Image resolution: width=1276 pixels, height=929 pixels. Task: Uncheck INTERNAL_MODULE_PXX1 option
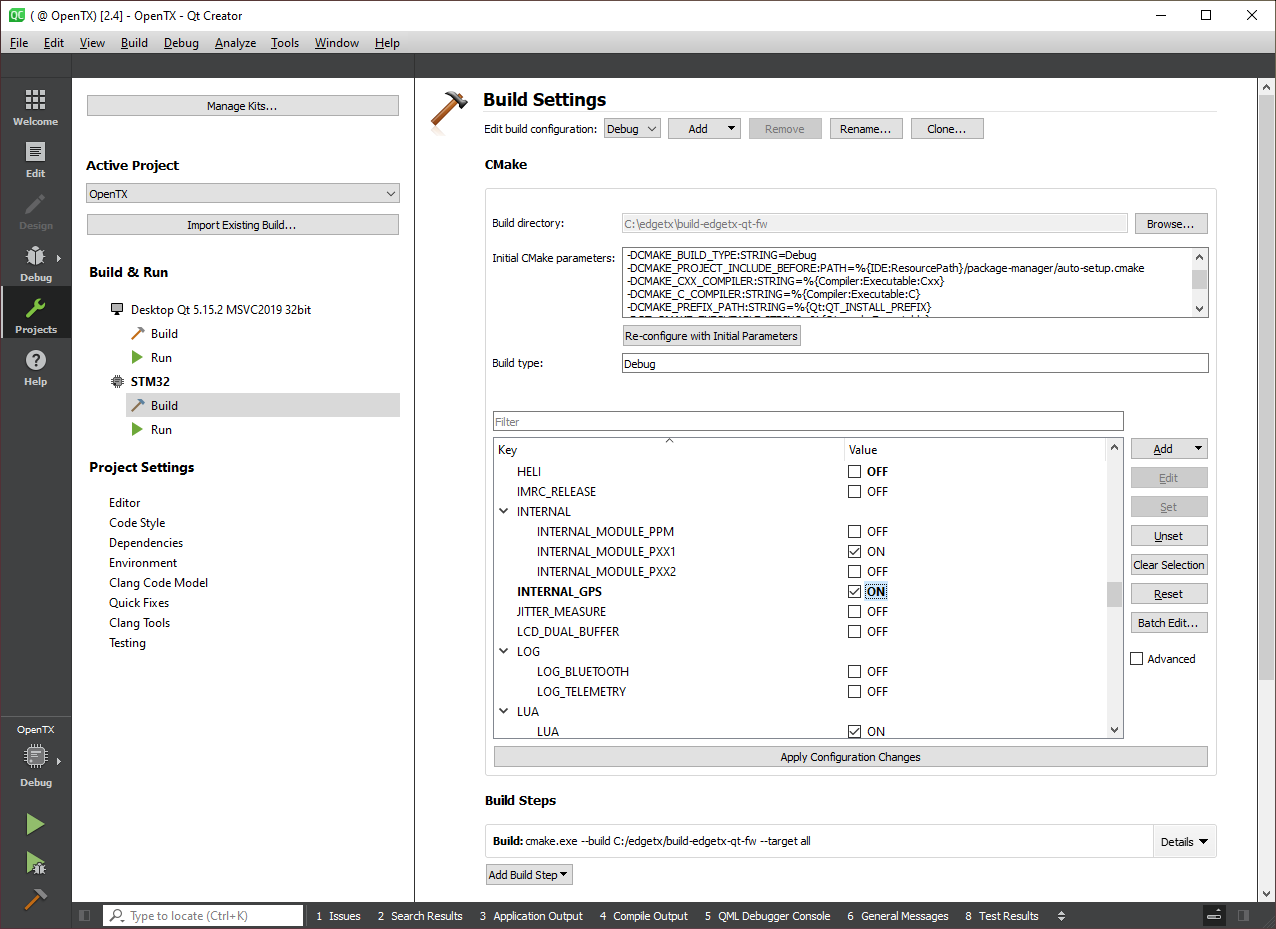point(854,552)
